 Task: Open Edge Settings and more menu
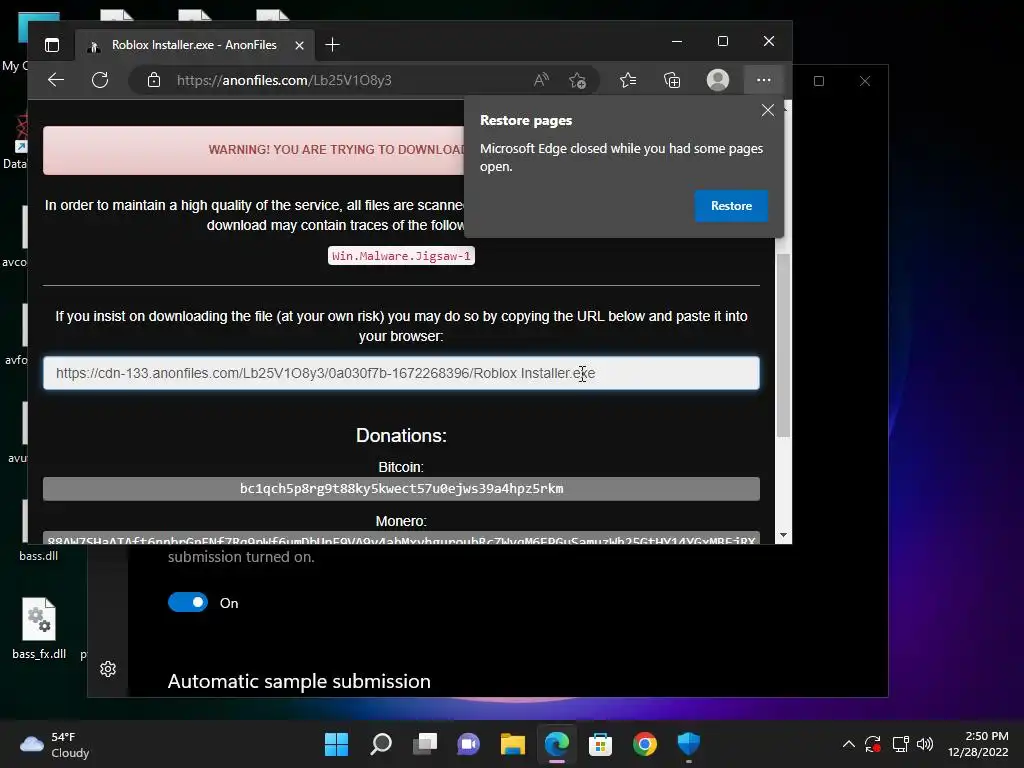point(763,80)
